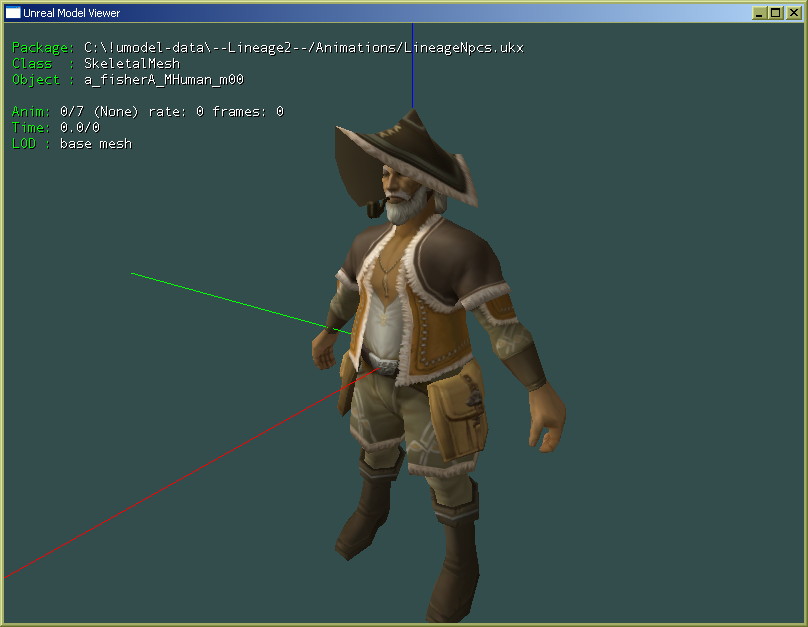Click the green 'Object' label
This screenshot has height=627, width=808.
pos(36,79)
